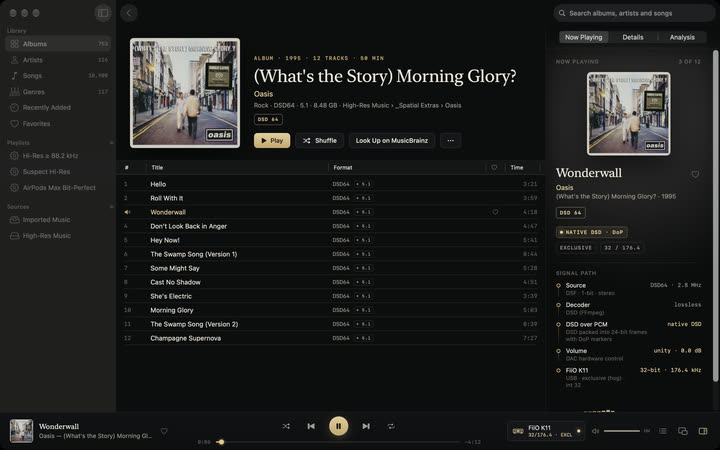Pause playback with the gold button
Image resolution: width=720 pixels, height=450 pixels.
coord(338,426)
